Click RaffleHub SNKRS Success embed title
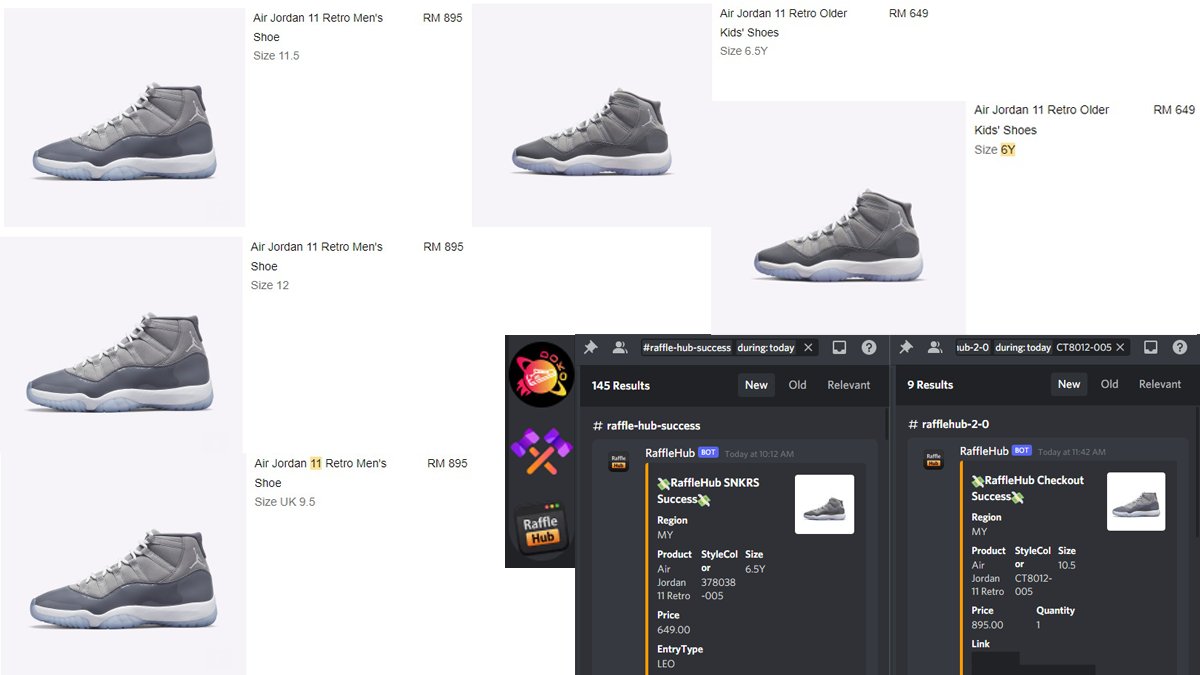The width and height of the screenshot is (1200, 675). 708,490
